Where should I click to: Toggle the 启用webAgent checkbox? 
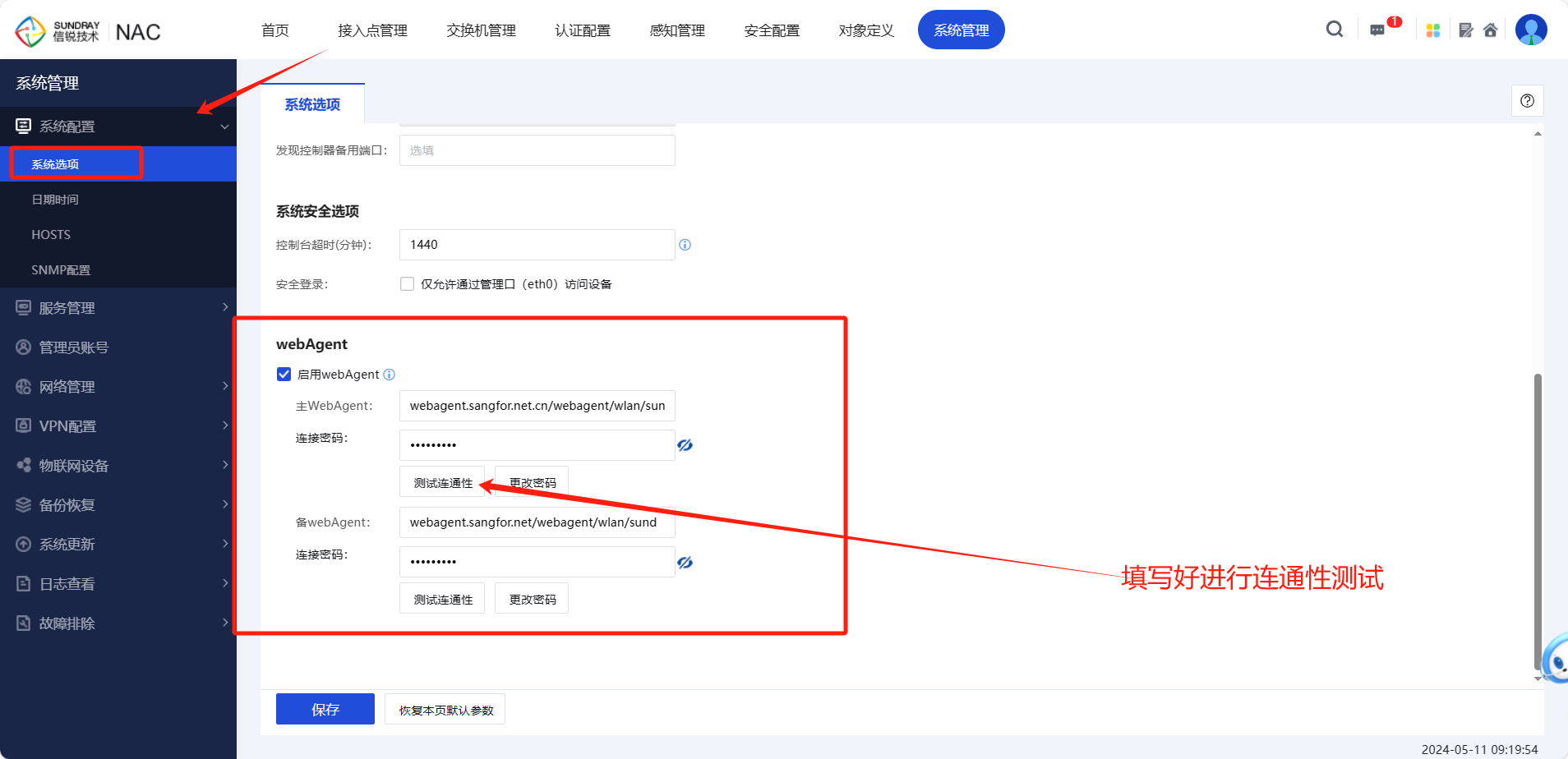[284, 375]
